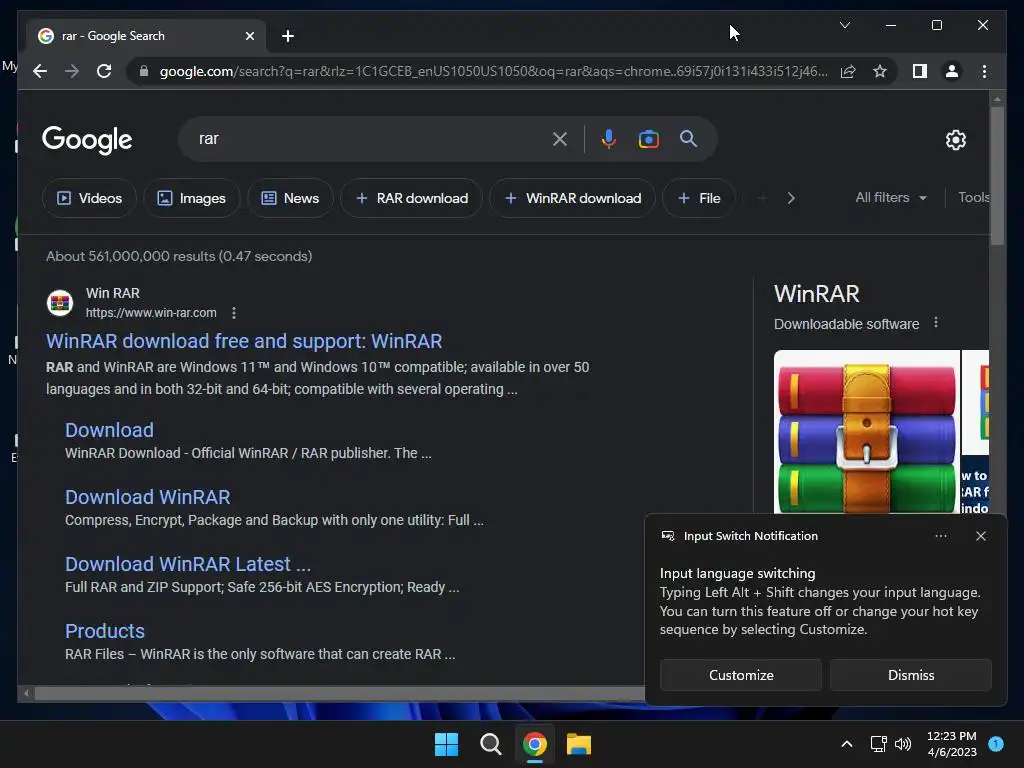Close the 'rar - Google Search' tab
The height and width of the screenshot is (768, 1024).
point(249,36)
